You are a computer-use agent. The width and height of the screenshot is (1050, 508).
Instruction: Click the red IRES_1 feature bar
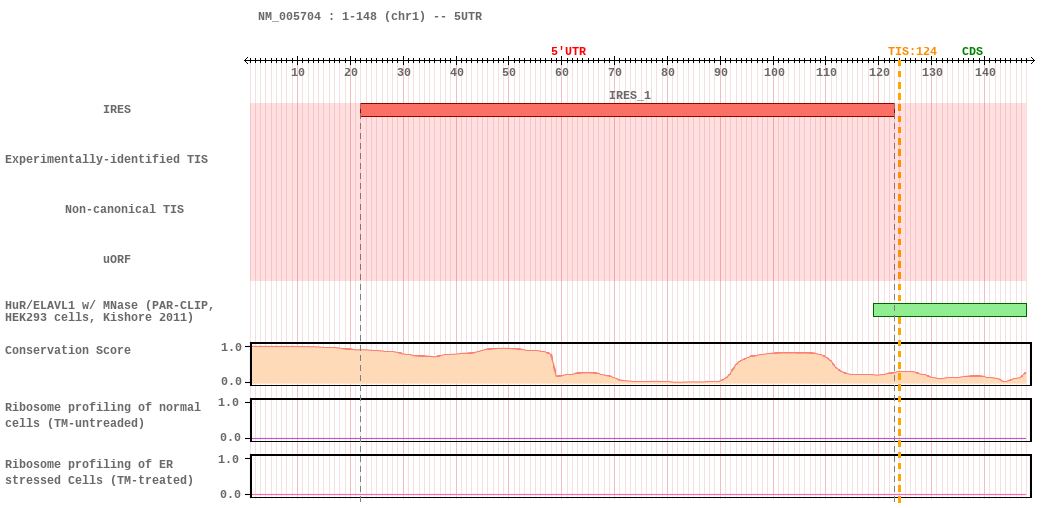coord(627,110)
